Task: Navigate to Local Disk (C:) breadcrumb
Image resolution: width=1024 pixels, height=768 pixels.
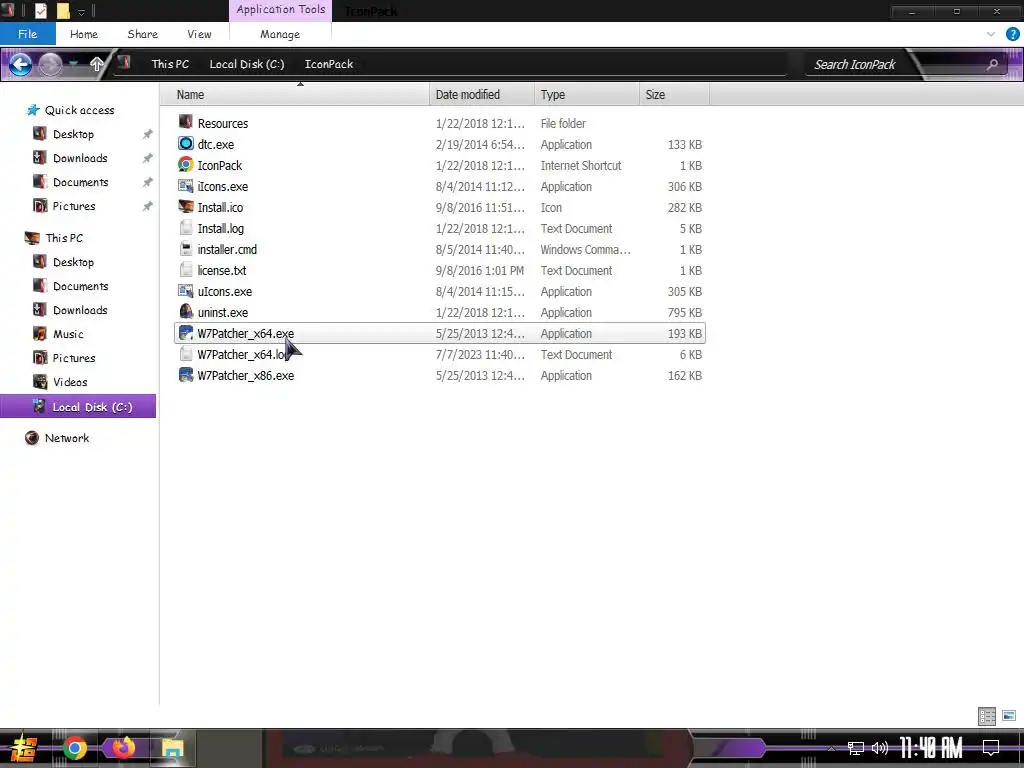Action: click(x=247, y=64)
